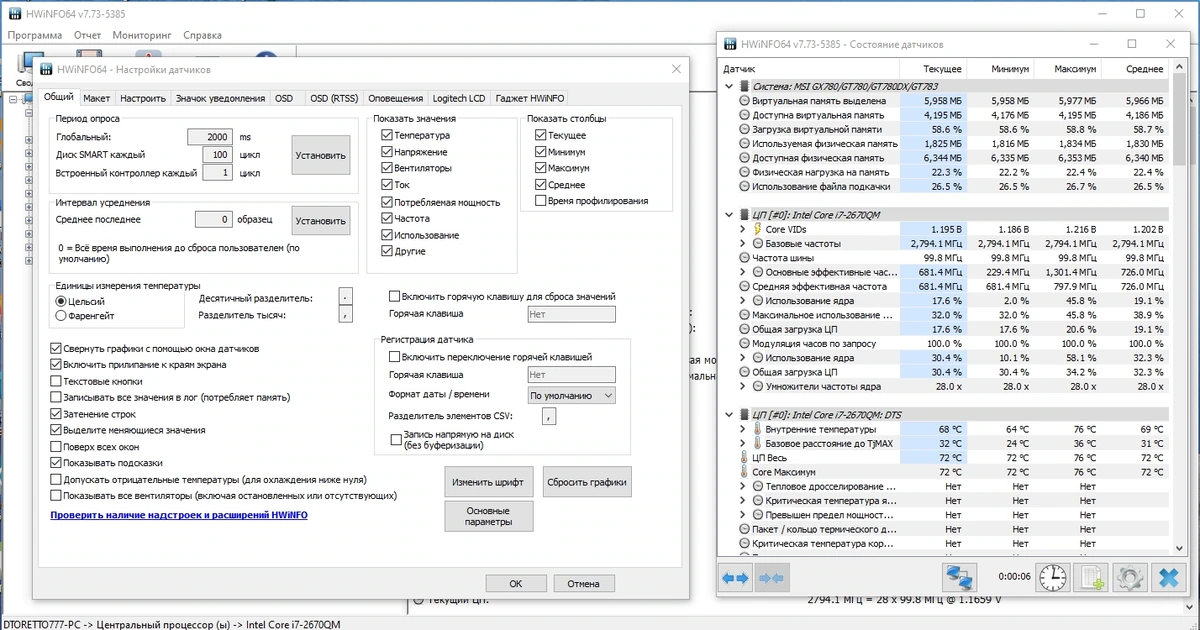Click chip icon beside Система: MSI GX780

[x=745, y=87]
